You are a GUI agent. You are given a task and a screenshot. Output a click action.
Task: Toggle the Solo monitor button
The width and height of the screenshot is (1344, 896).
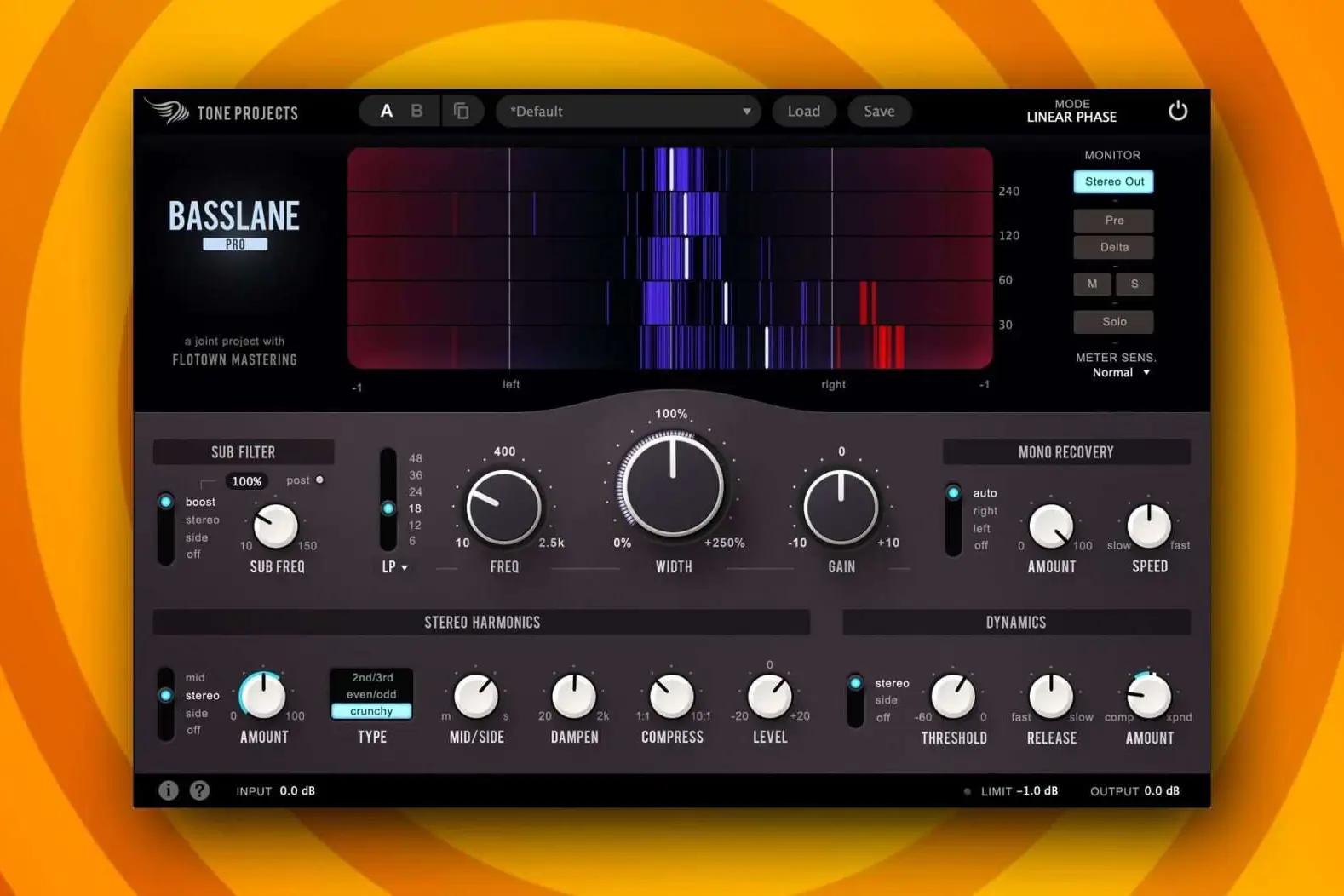1114,322
